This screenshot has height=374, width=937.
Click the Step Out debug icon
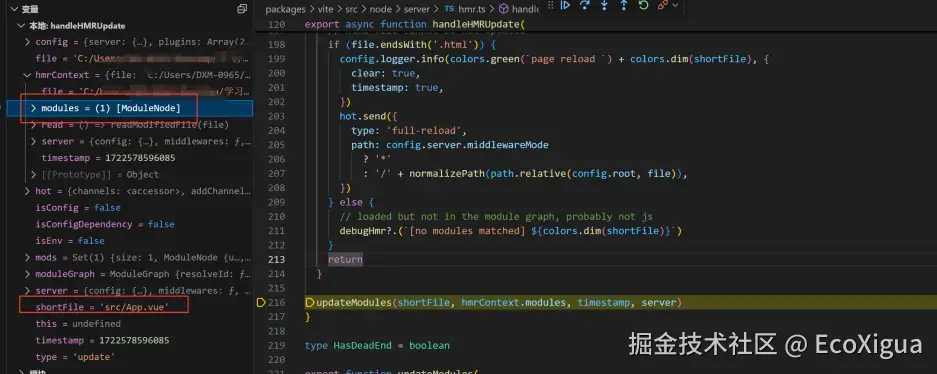coord(624,5)
